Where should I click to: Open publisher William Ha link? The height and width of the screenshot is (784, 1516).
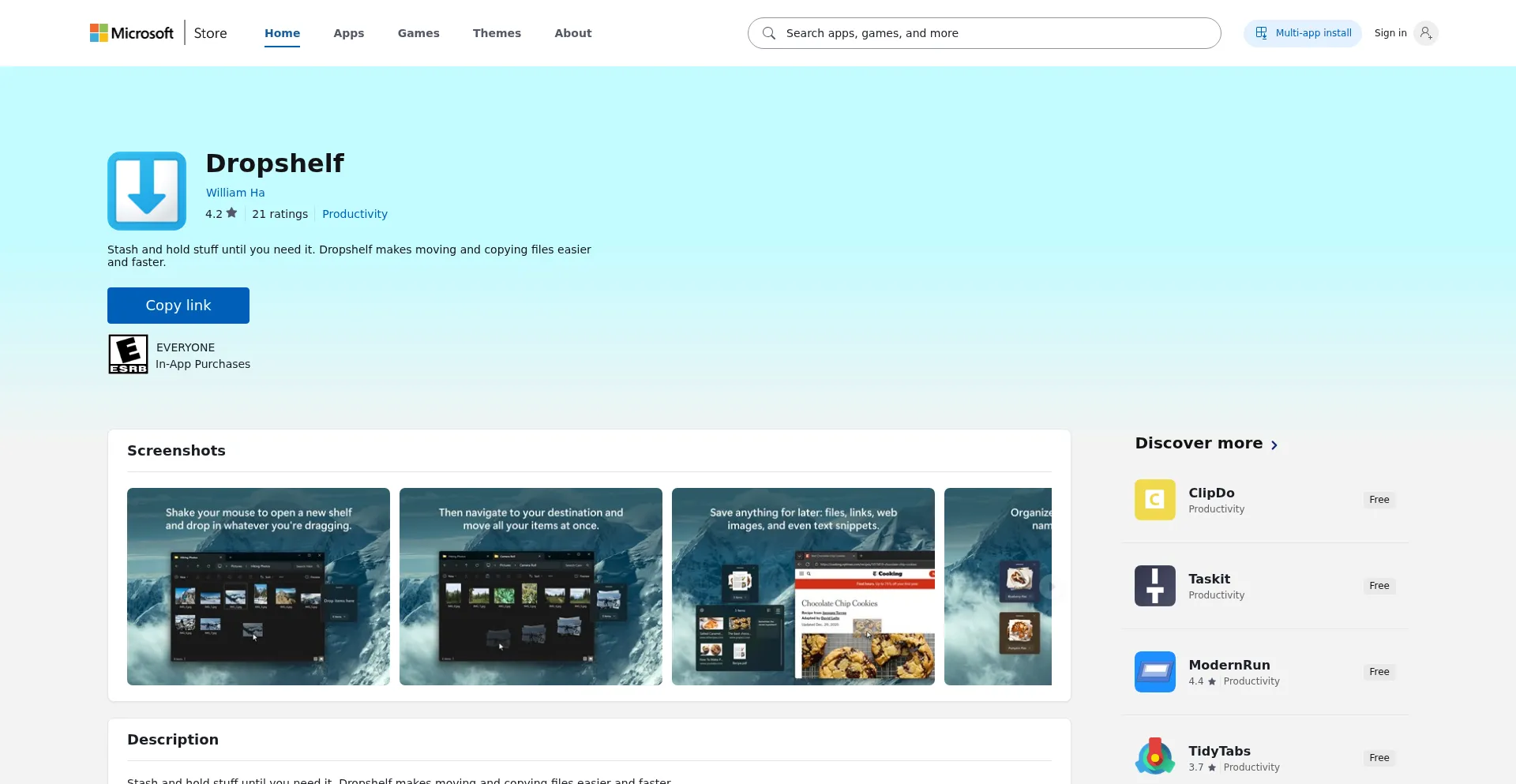(x=235, y=193)
